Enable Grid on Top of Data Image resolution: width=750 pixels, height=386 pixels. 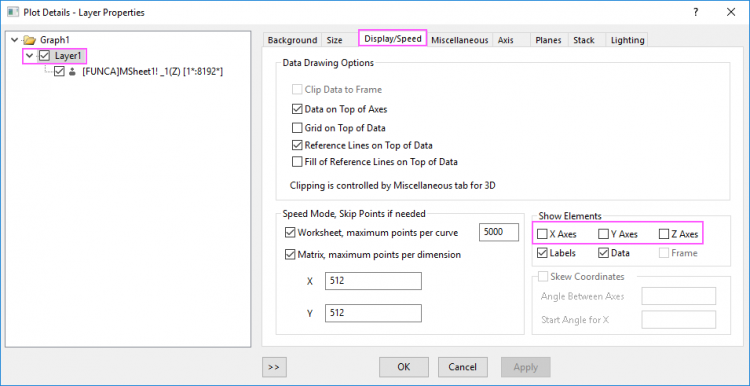point(297,128)
